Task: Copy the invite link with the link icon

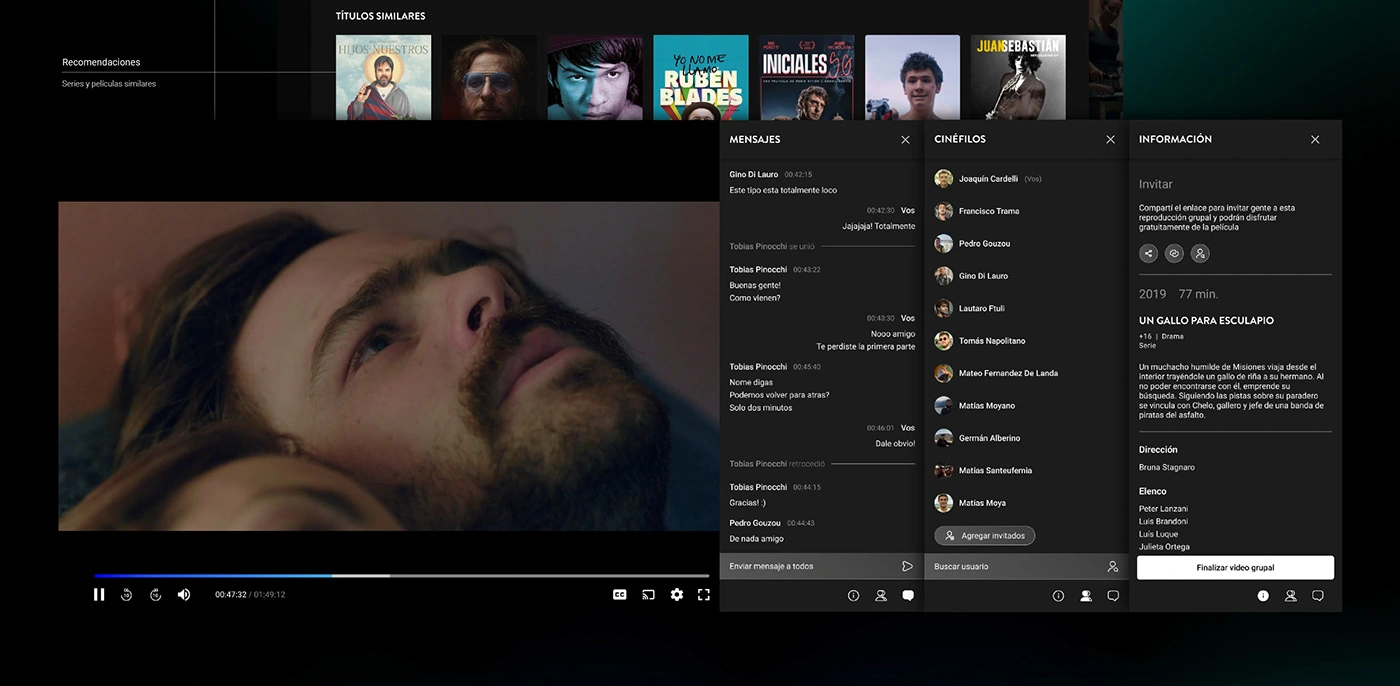Action: click(x=1174, y=253)
